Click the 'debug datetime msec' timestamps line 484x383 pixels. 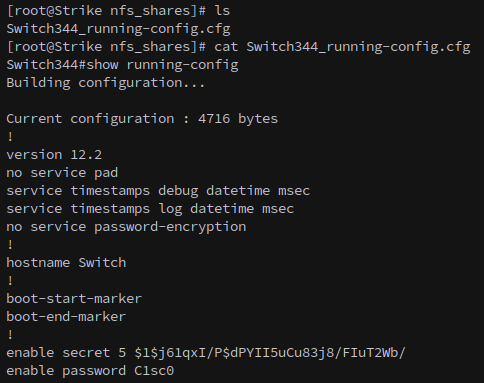pos(158,191)
